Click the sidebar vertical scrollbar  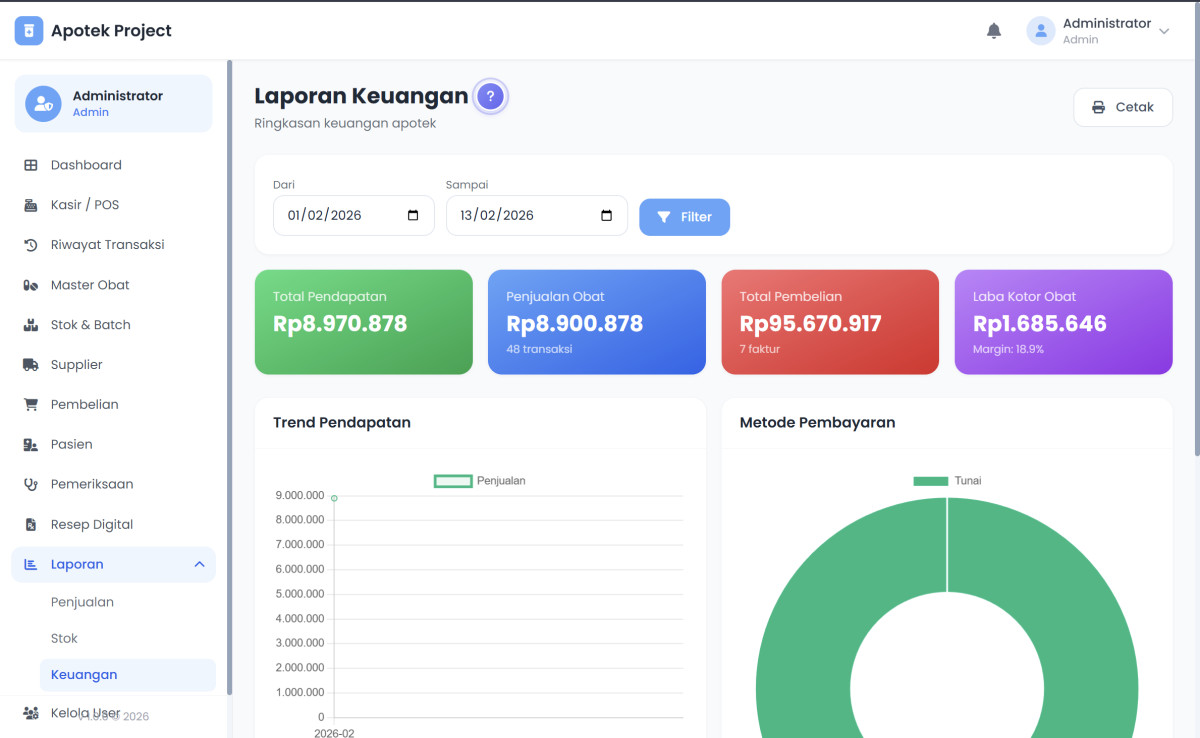[230, 378]
